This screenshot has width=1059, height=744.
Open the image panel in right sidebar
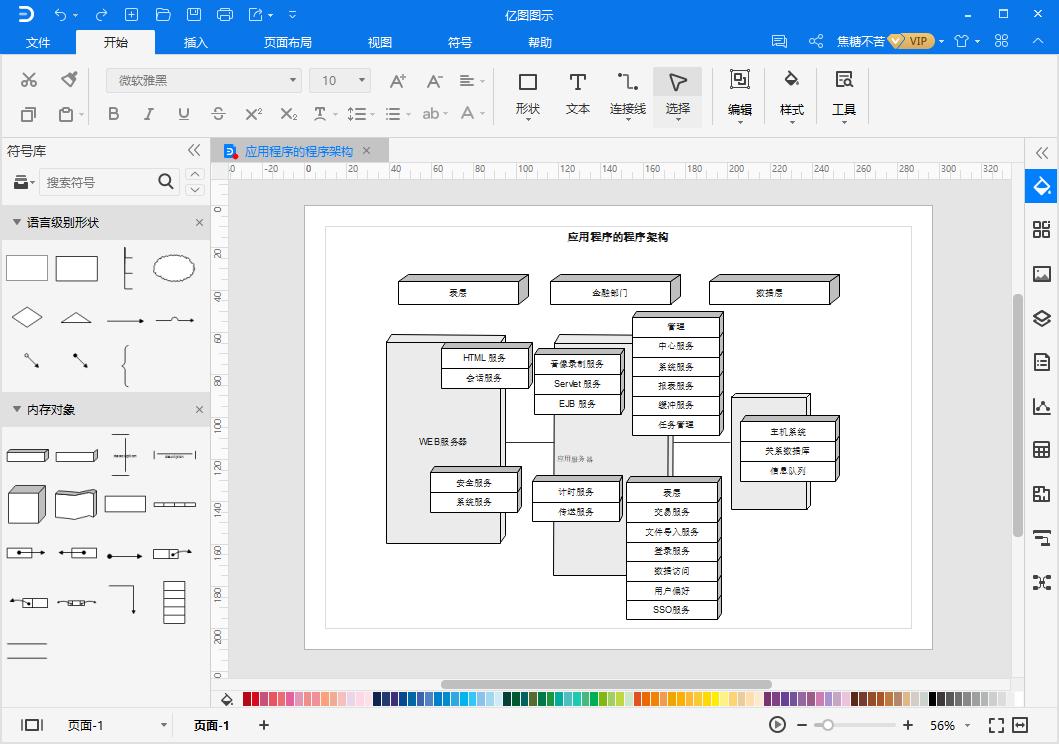pyautogui.click(x=1041, y=274)
